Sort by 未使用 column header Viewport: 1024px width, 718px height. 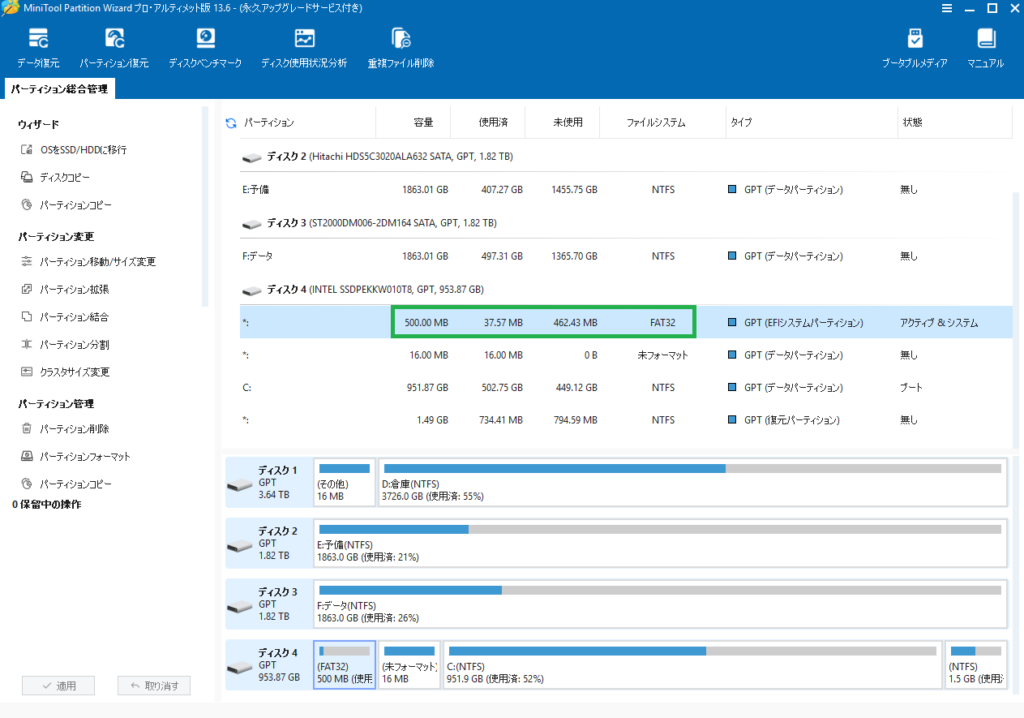[x=568, y=122]
